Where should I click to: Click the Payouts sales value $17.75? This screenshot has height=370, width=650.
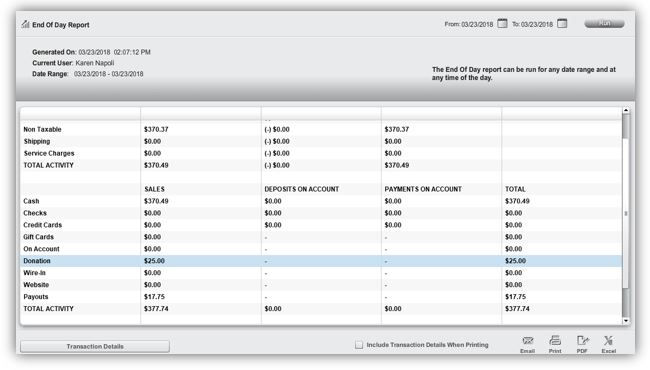pyautogui.click(x=154, y=297)
